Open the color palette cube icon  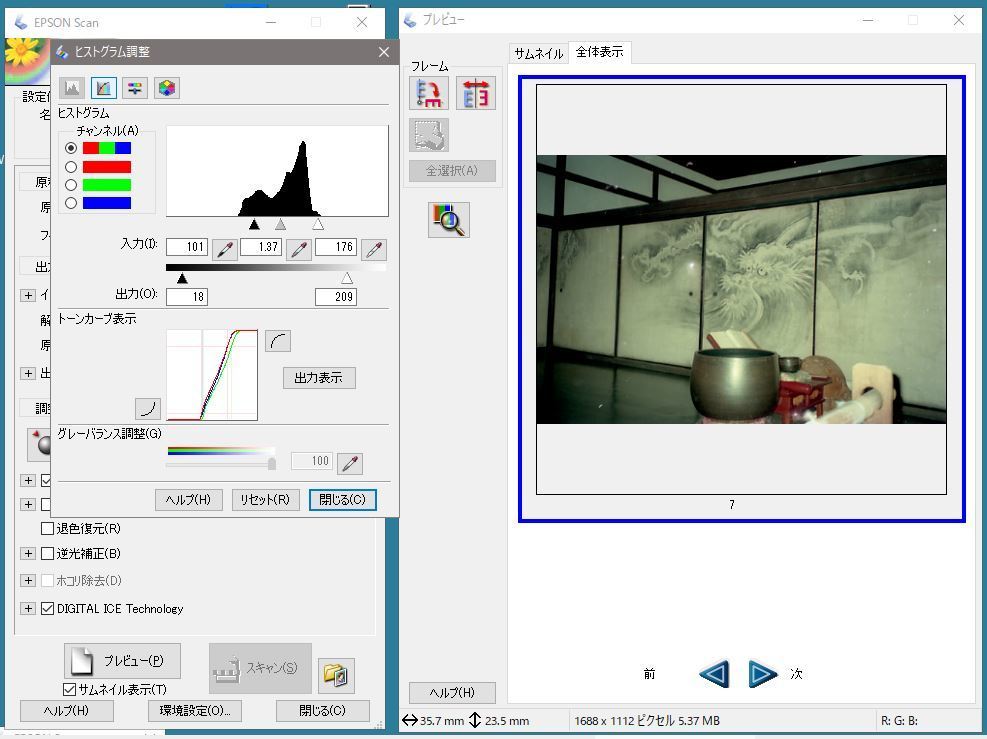[x=167, y=88]
